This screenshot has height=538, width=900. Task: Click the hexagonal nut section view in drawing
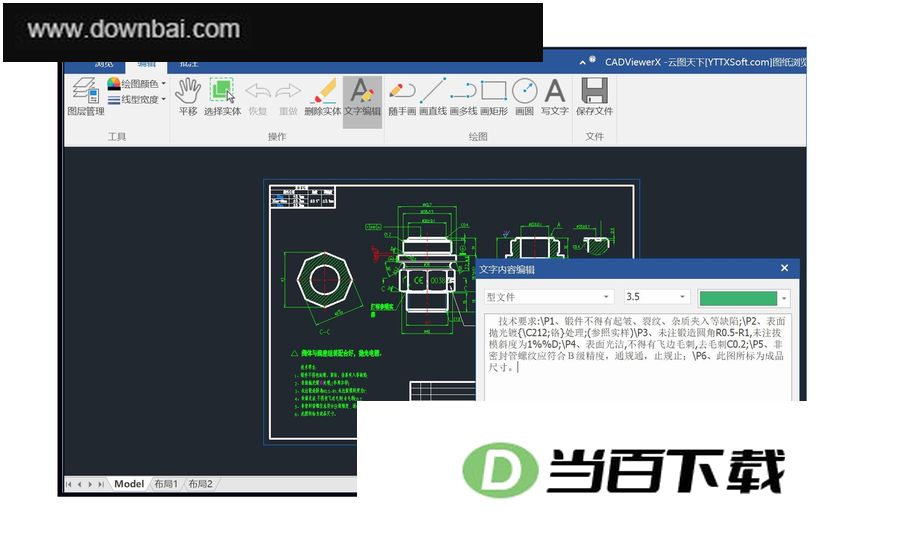pyautogui.click(x=324, y=280)
